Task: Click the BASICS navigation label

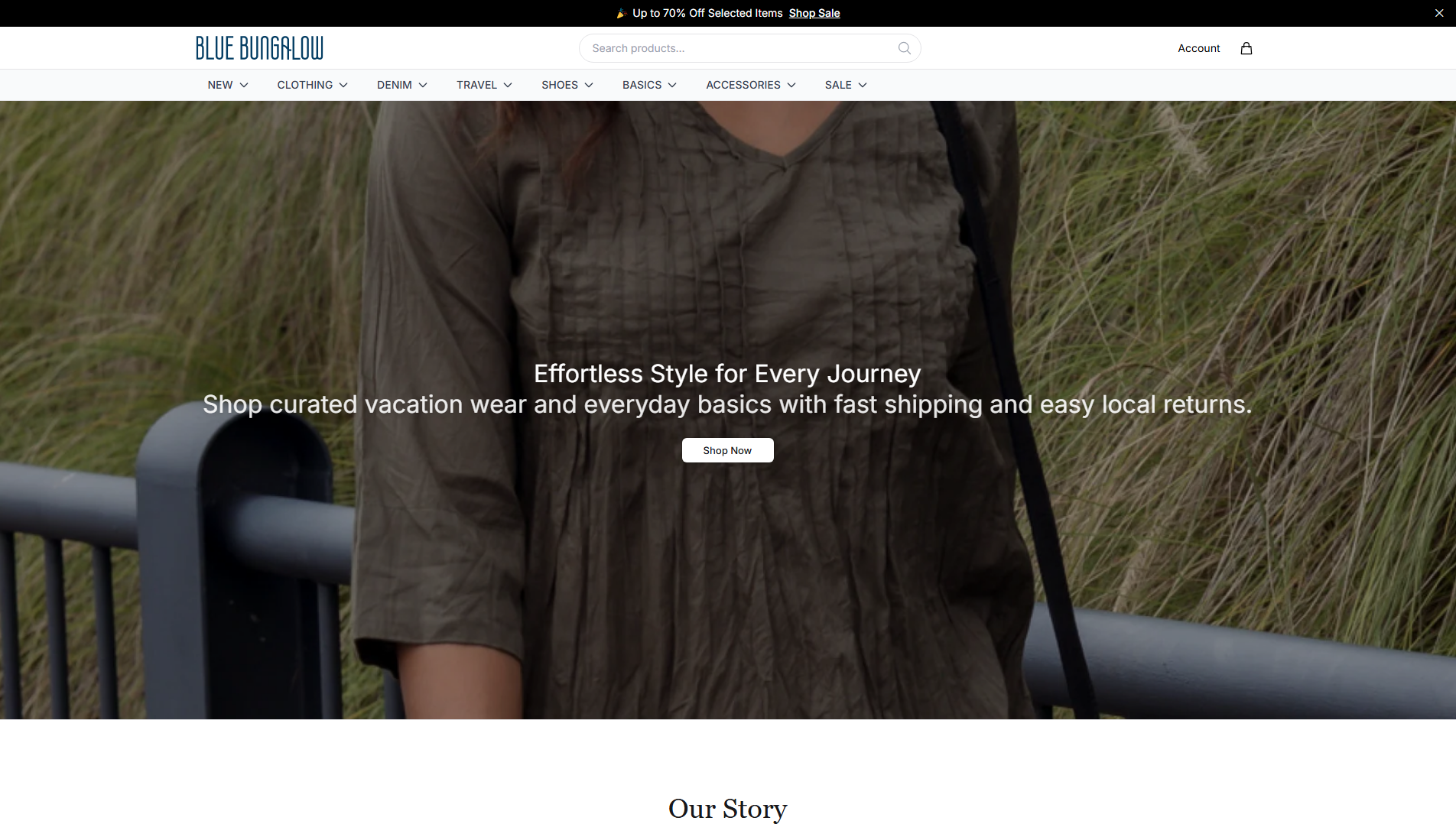Action: point(642,85)
